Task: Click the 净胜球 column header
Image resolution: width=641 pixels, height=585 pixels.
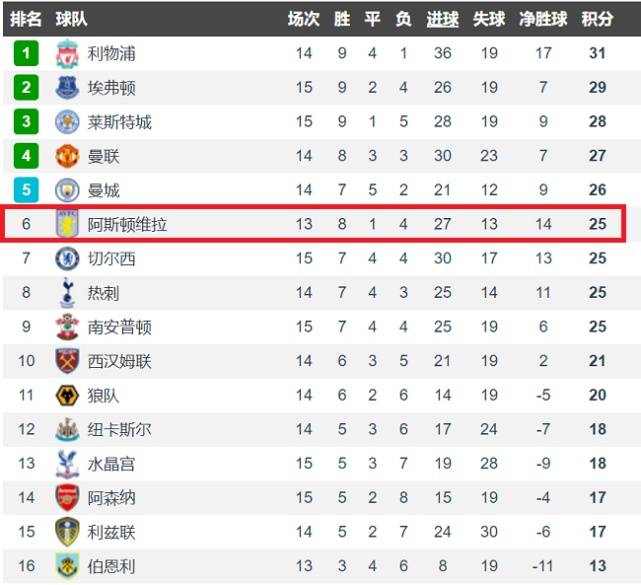Action: [x=543, y=19]
